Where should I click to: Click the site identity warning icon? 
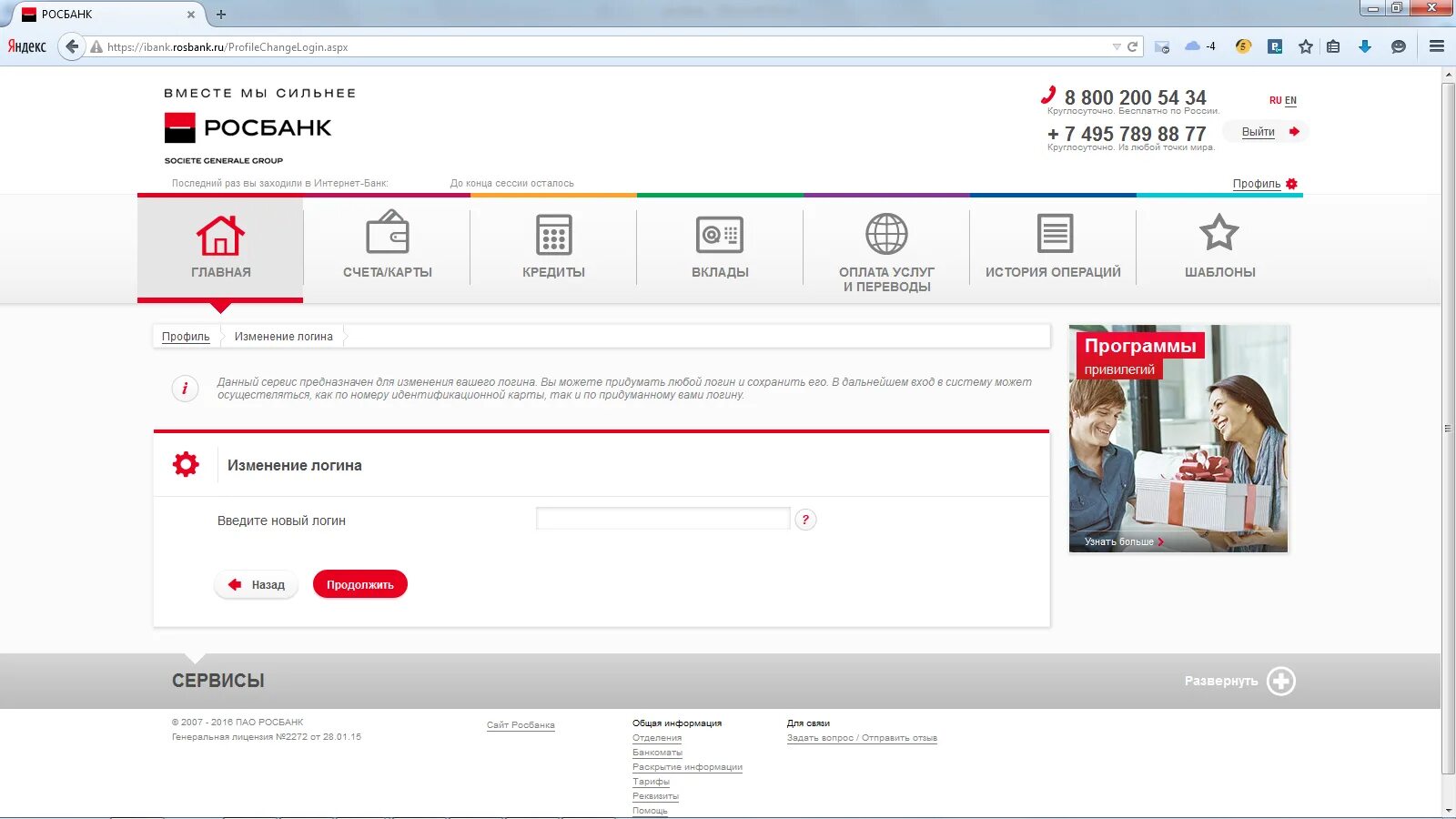[96, 47]
